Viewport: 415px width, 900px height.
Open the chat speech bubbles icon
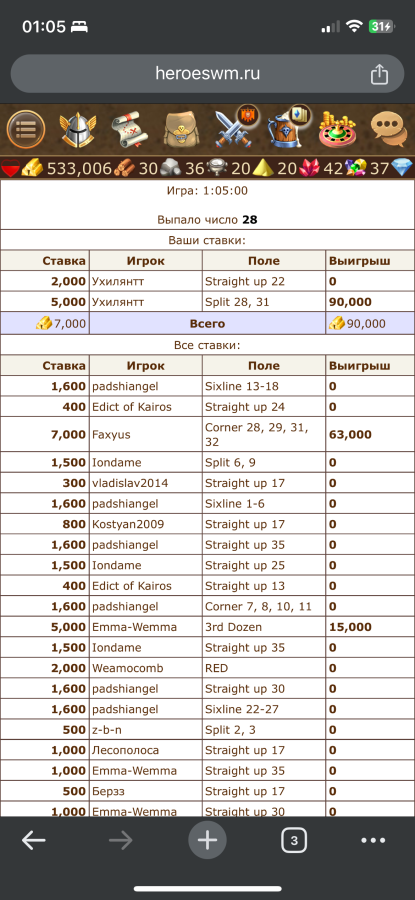389,130
